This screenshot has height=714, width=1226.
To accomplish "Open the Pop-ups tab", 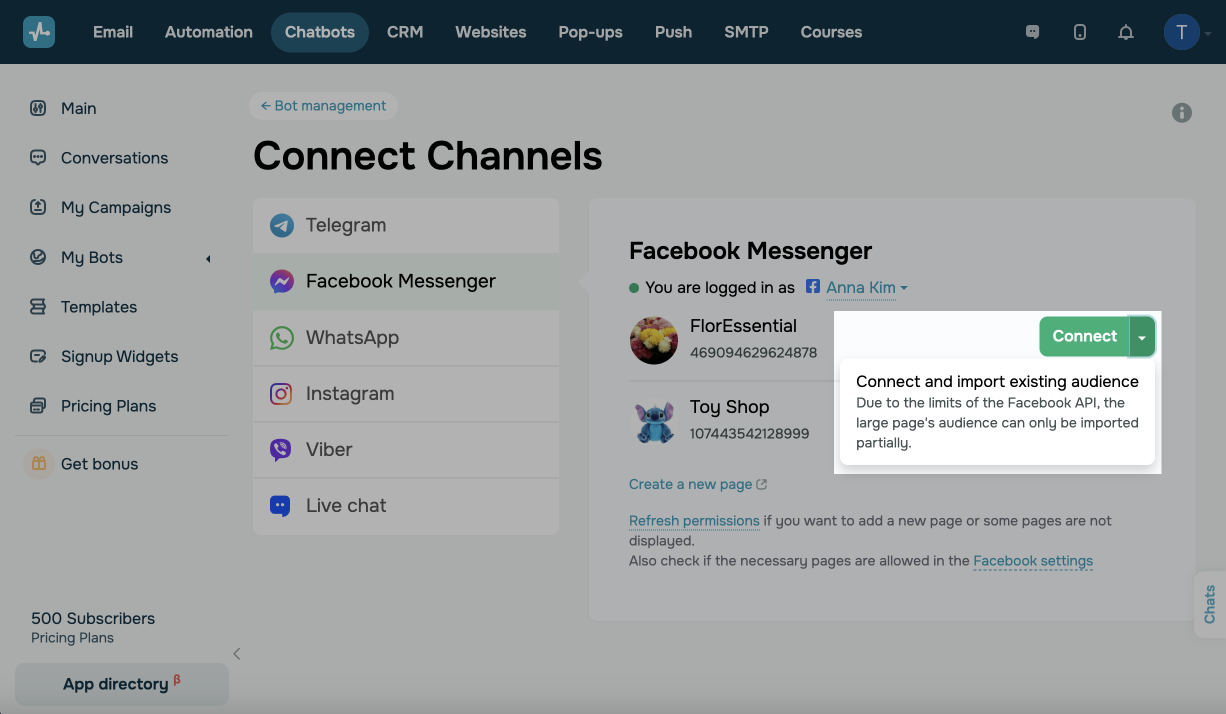I will pyautogui.click(x=591, y=32).
